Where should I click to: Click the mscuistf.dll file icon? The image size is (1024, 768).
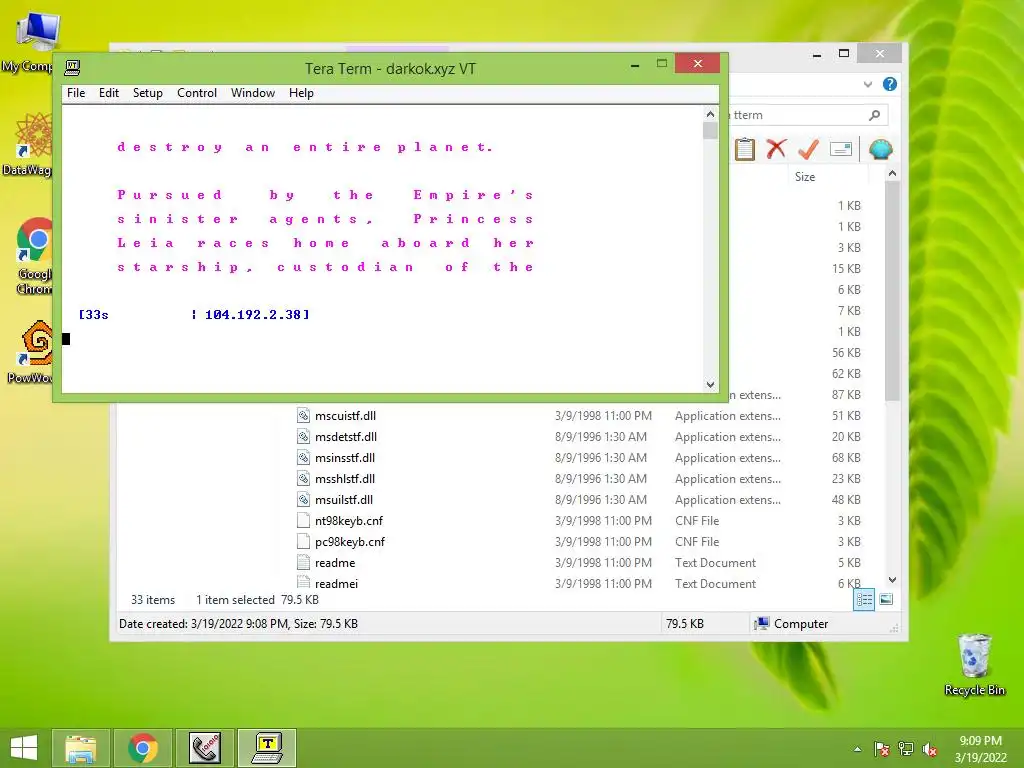tap(303, 415)
